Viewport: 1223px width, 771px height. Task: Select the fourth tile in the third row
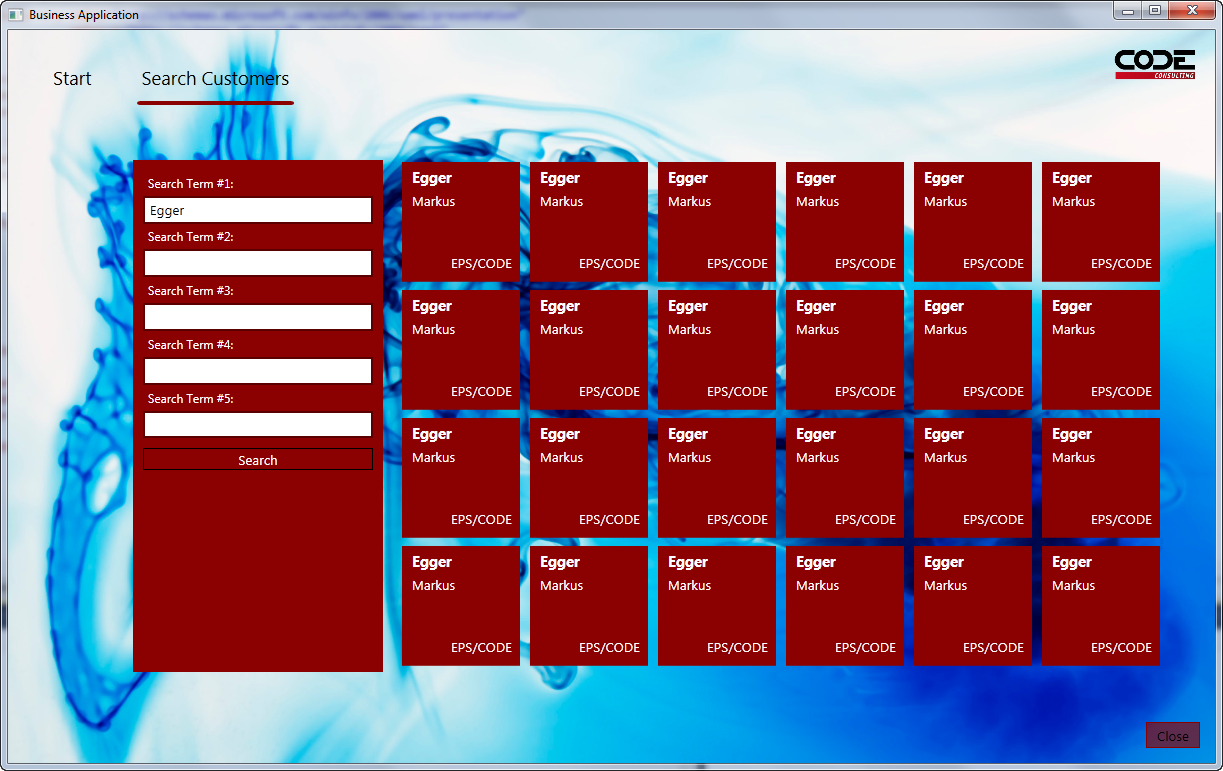pos(845,477)
